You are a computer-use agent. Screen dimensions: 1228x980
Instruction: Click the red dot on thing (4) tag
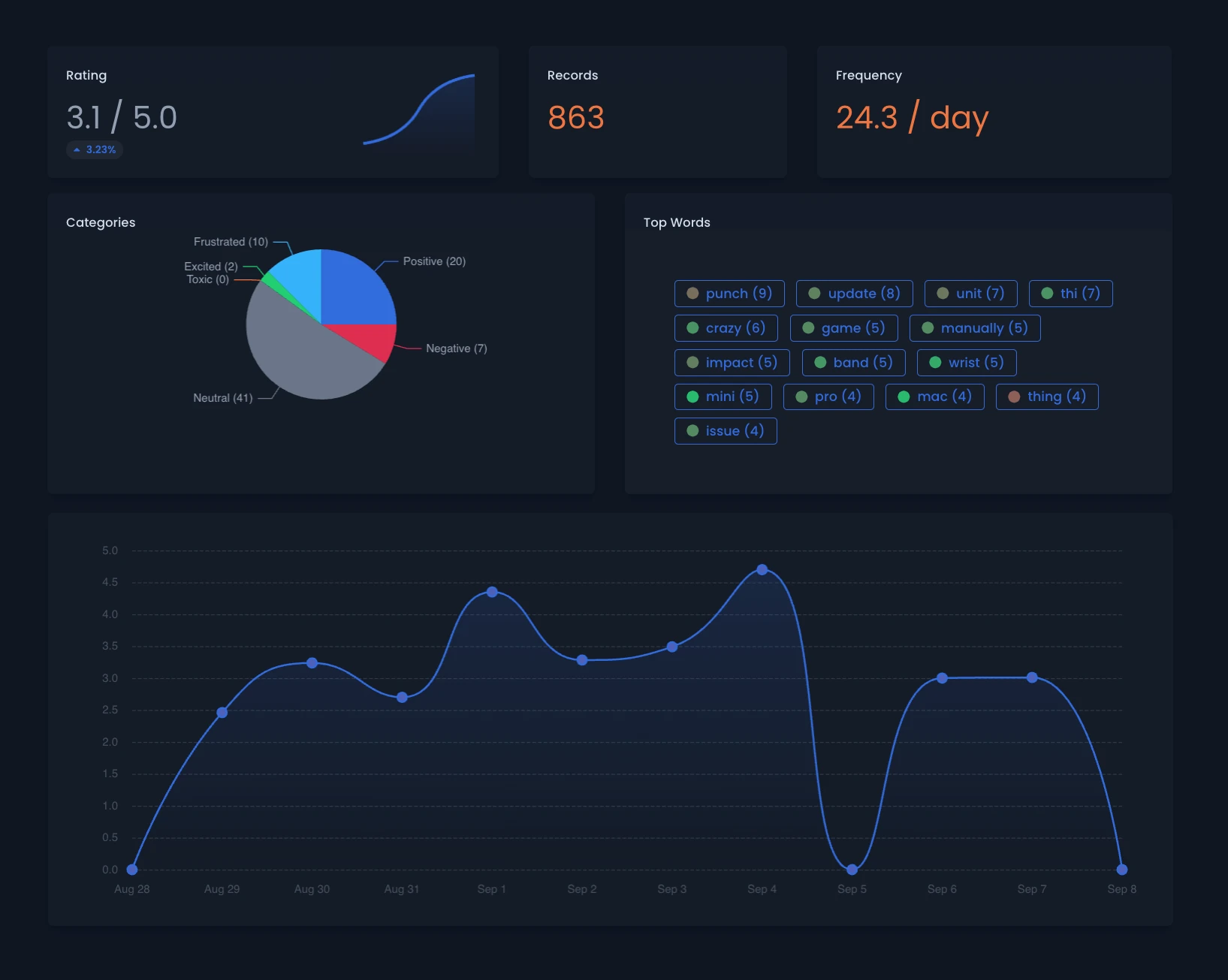pos(1014,397)
